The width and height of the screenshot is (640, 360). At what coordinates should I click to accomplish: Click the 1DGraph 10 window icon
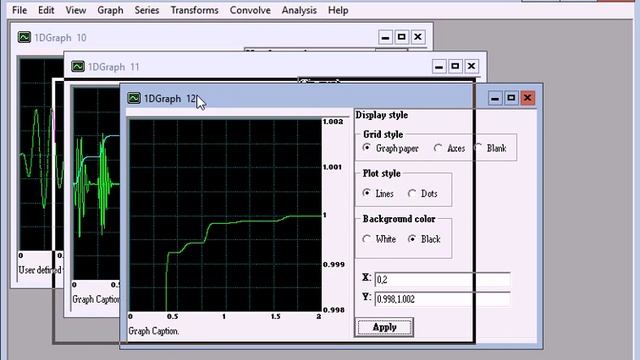[x=24, y=37]
